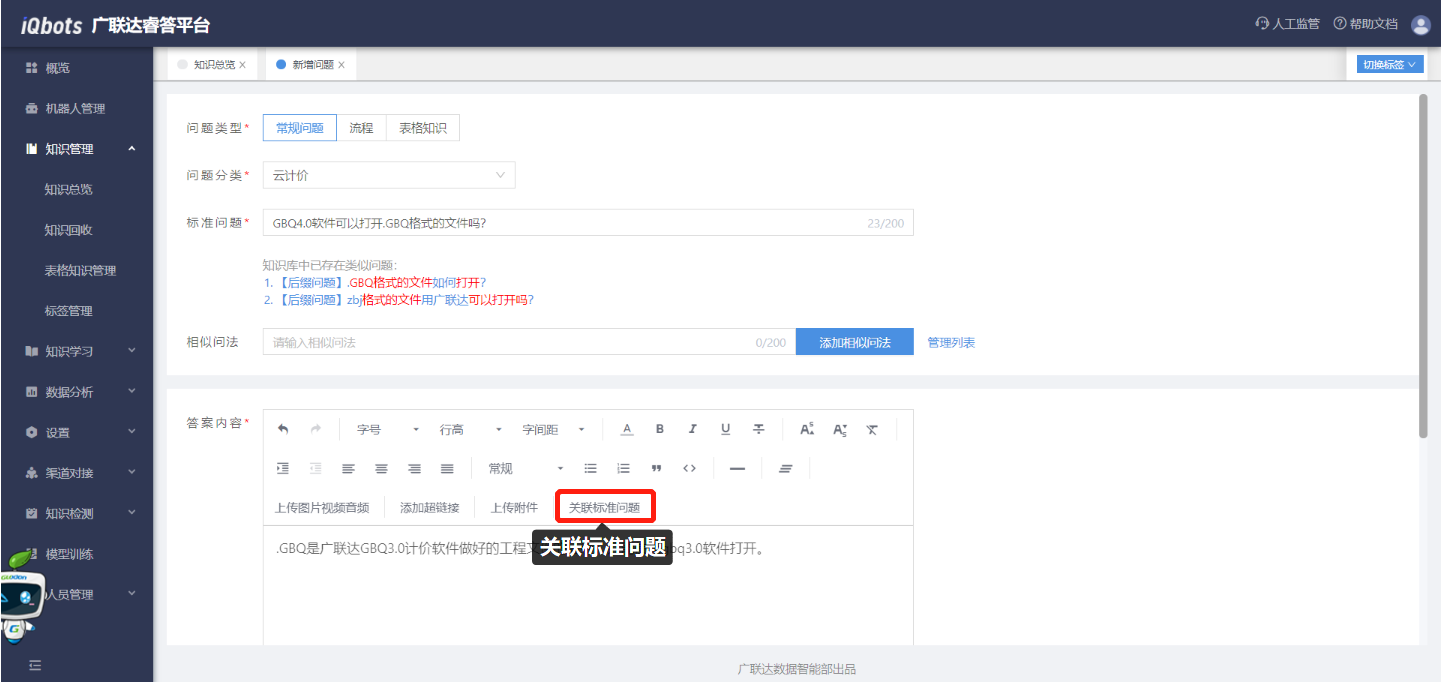The height and width of the screenshot is (682, 1441).
Task: Apply italic formatting in editor toolbar
Action: (x=692, y=429)
